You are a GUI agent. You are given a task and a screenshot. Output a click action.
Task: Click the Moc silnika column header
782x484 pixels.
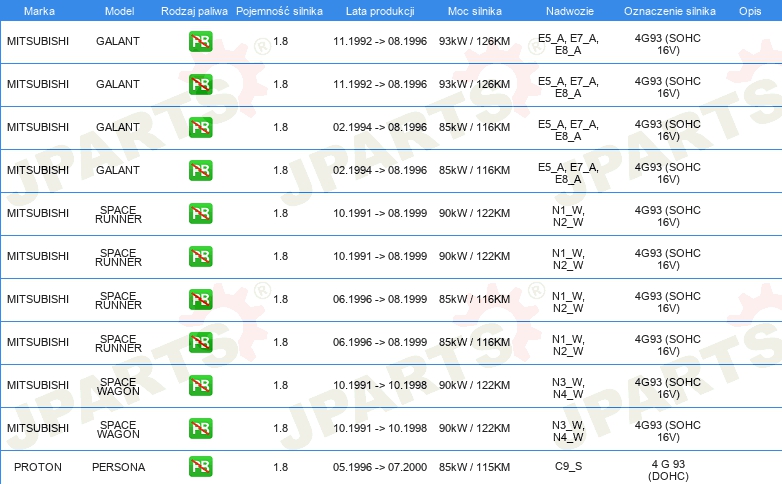pos(475,11)
